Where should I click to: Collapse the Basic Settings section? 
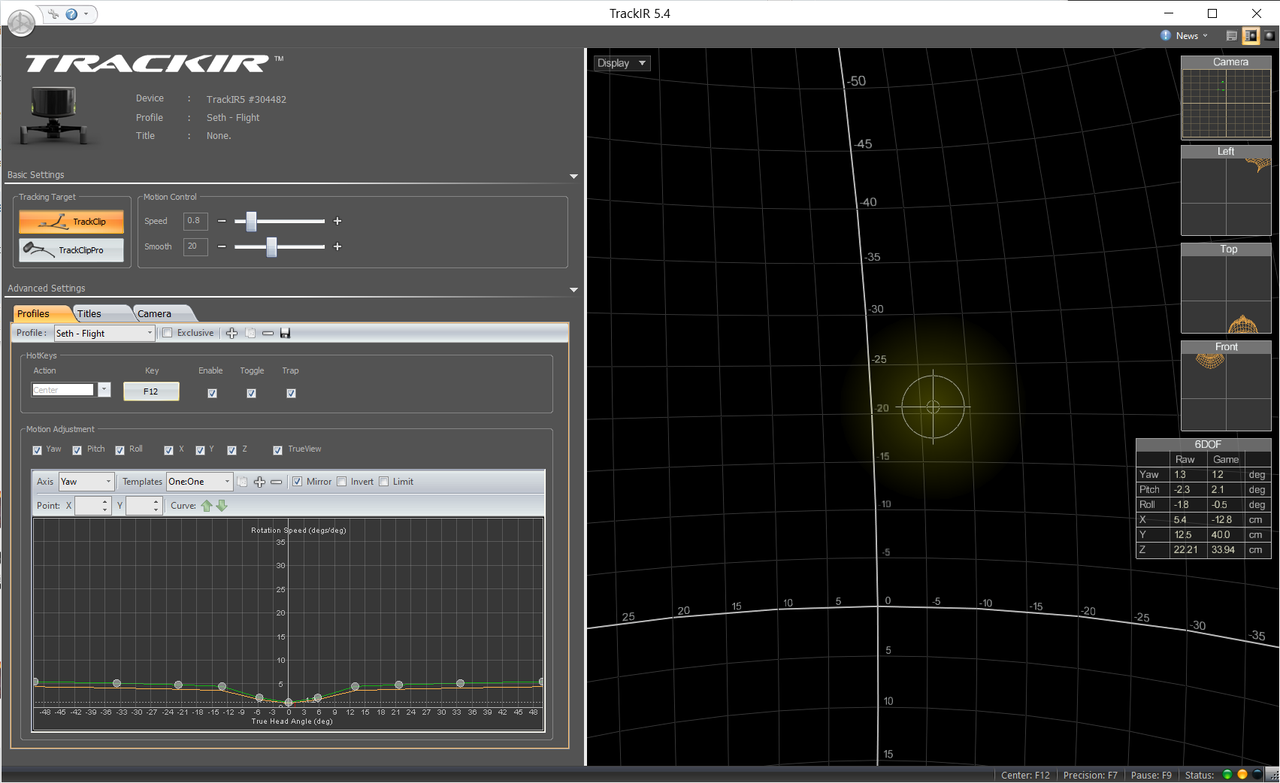tap(573, 176)
